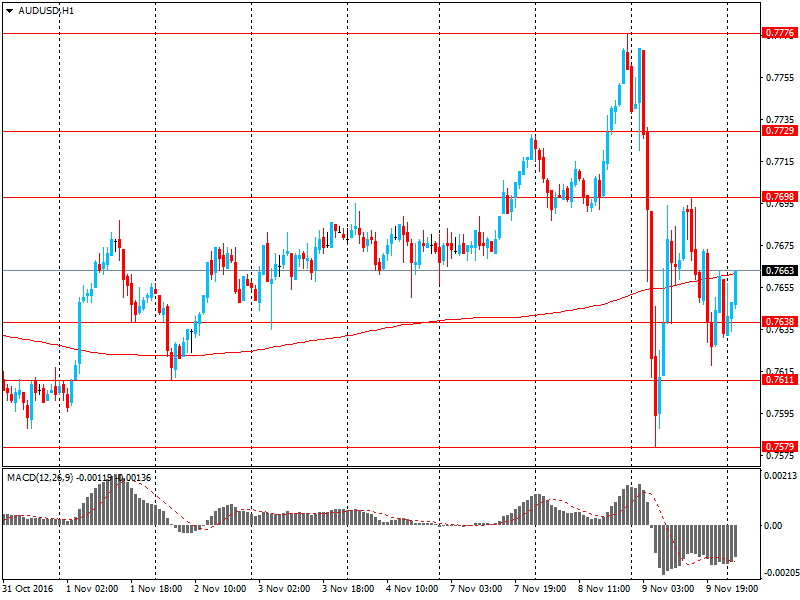The image size is (800, 600).
Task: Click the 0.7663 current price label
Action: coord(779,270)
